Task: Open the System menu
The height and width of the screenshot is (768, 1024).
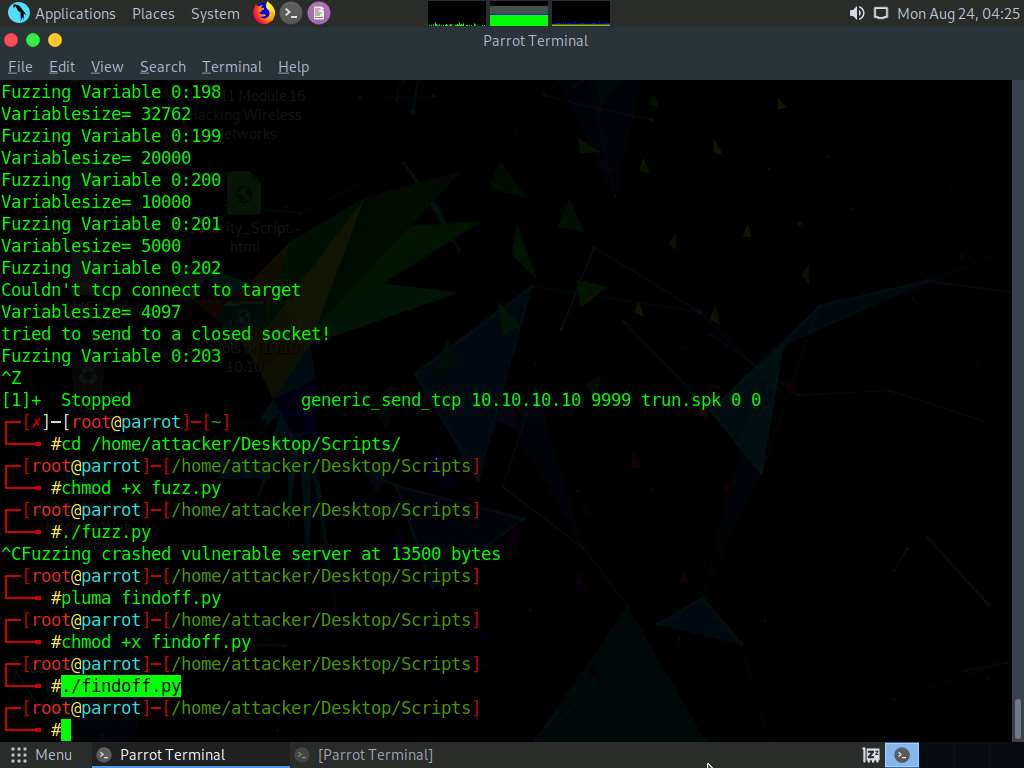Action: click(215, 14)
